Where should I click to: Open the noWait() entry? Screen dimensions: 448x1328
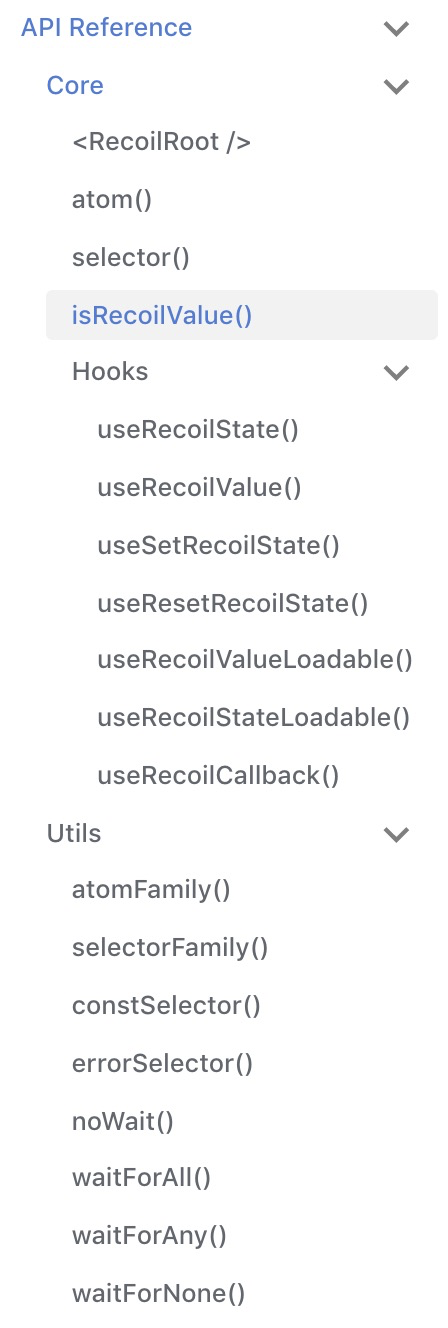pos(123,1122)
